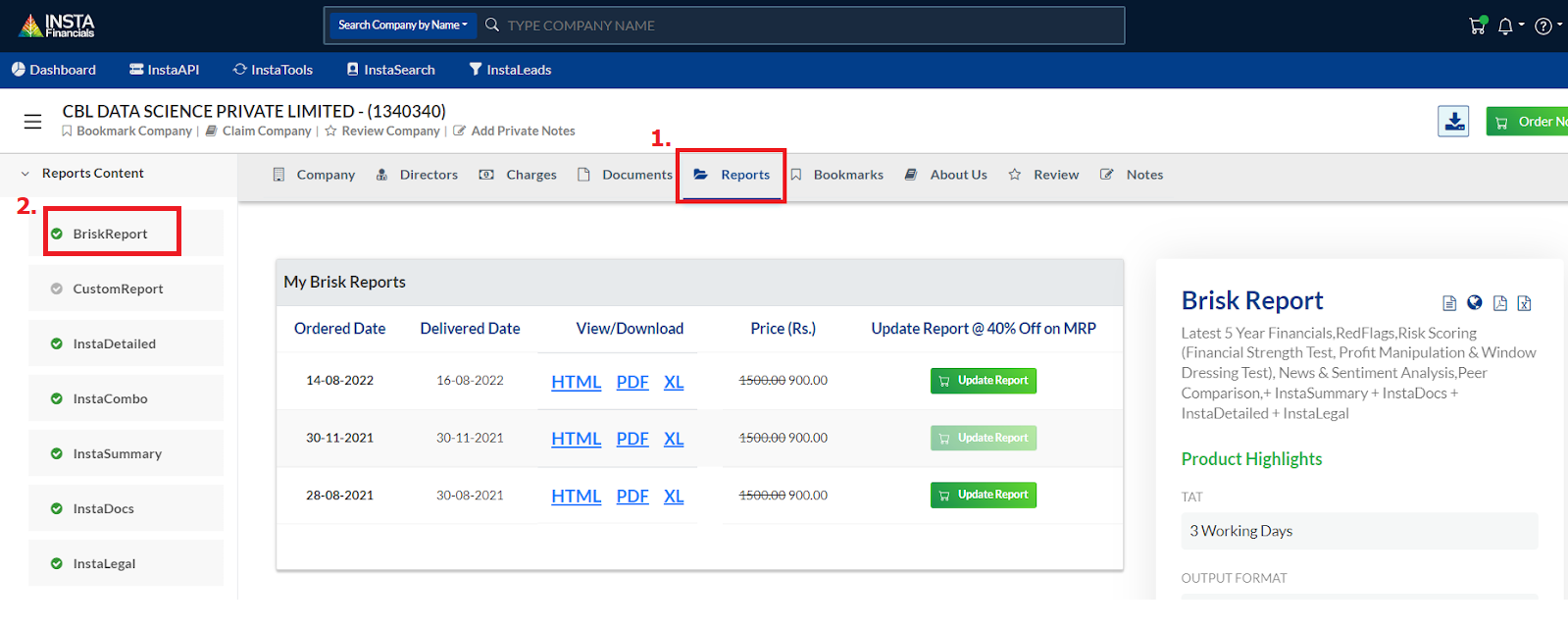Click the Ordered Date column header
The image size is (1568, 630).
point(340,329)
